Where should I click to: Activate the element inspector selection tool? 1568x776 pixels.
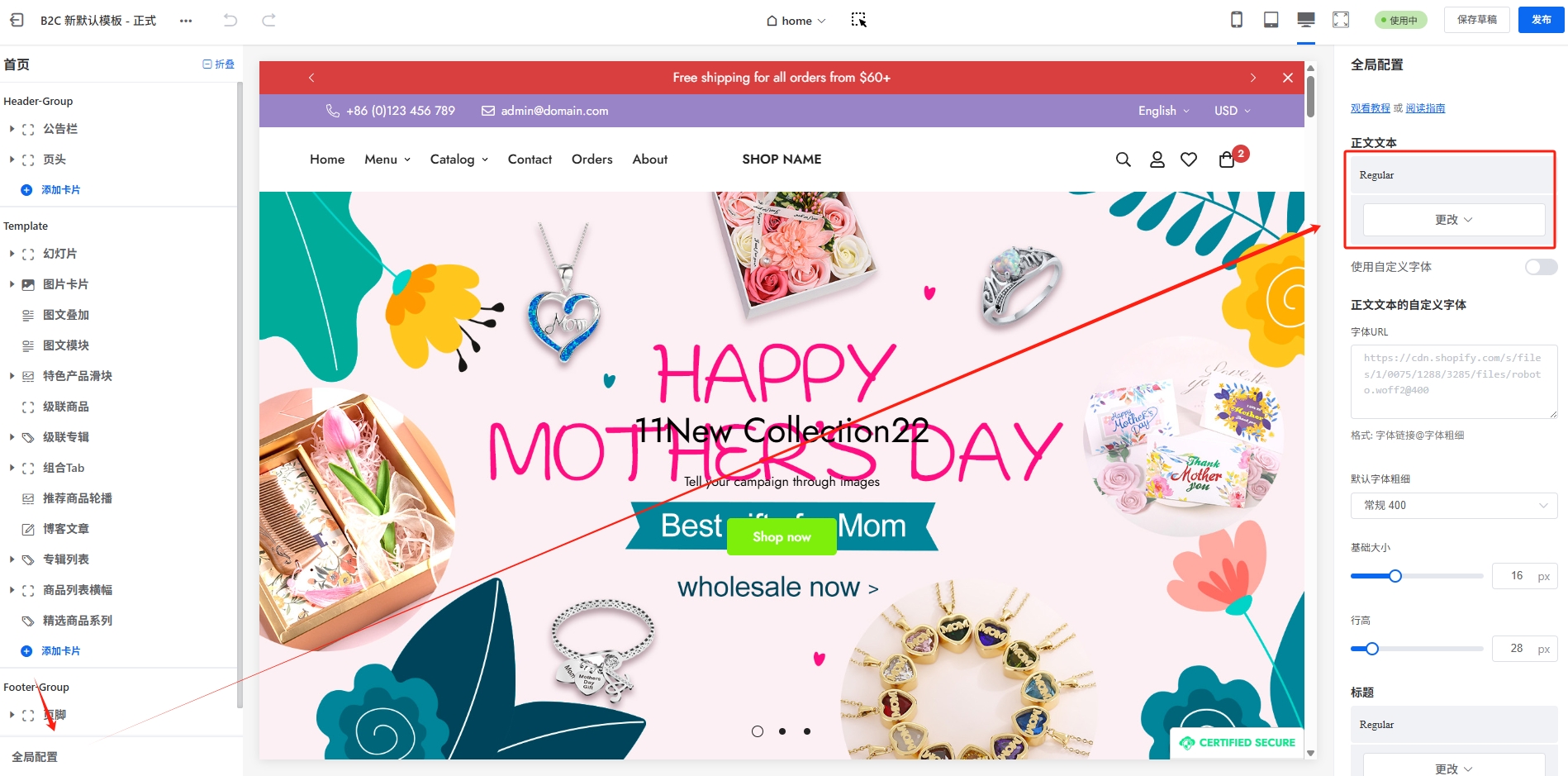[859, 20]
